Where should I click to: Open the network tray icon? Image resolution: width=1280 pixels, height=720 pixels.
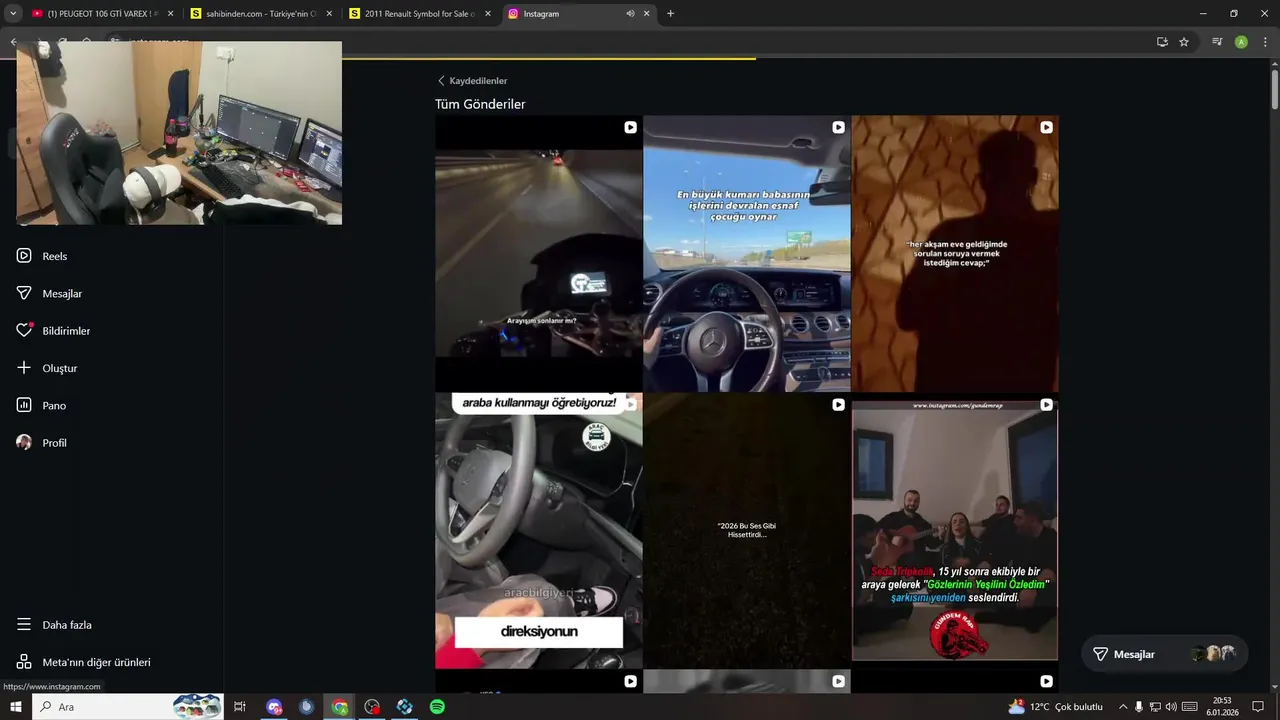1155,707
